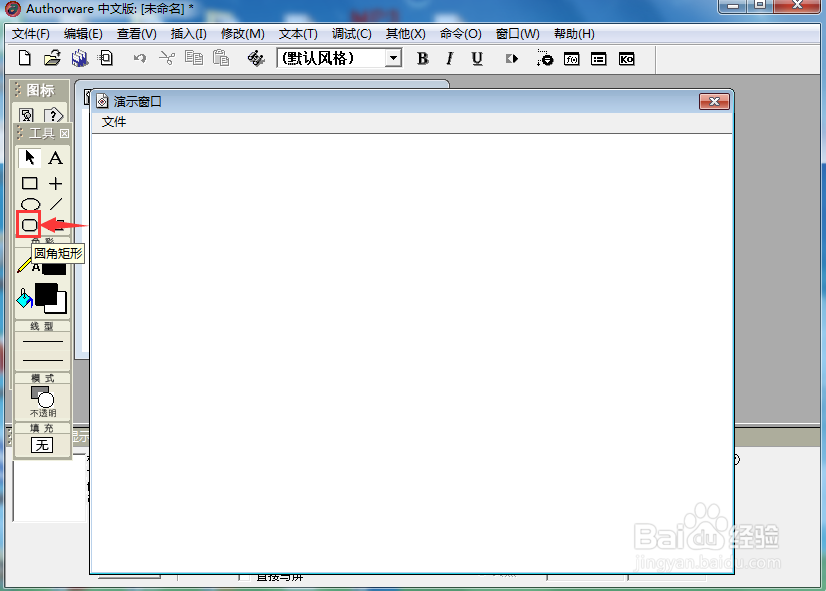Pick the diagonal line tool
826x591 pixels.
tap(56, 204)
